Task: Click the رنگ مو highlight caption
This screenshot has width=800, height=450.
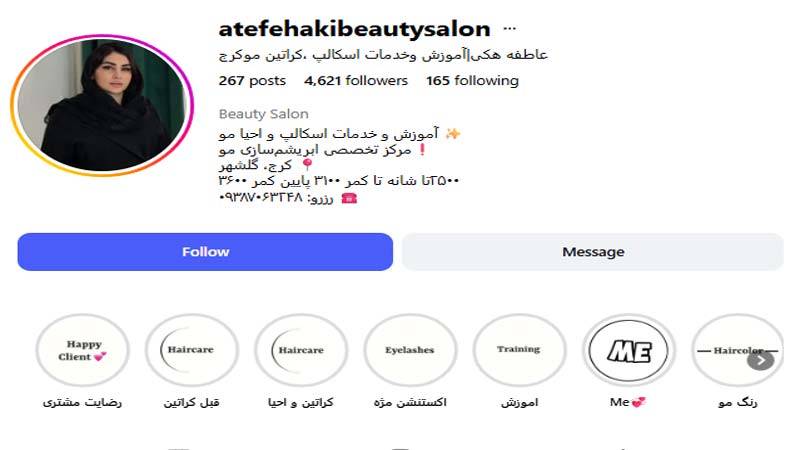Action: tap(738, 403)
